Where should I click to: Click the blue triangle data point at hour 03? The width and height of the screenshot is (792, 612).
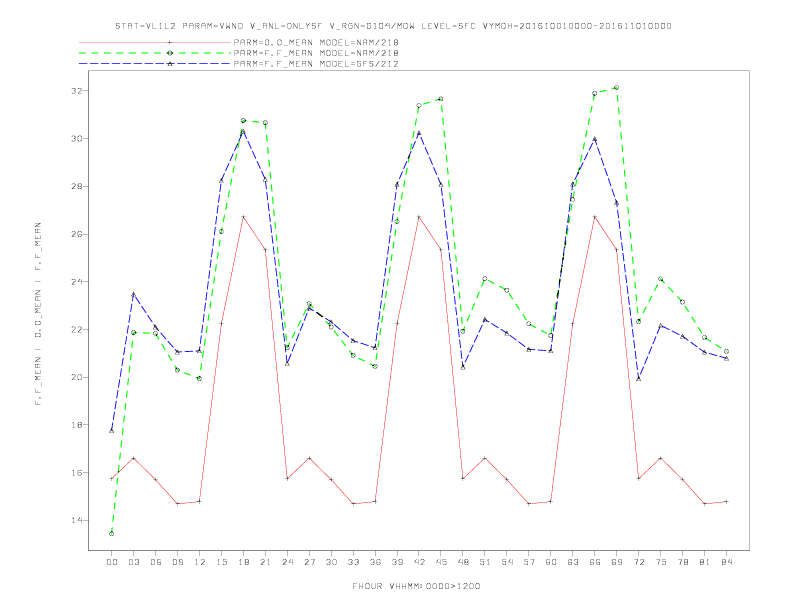tap(133, 294)
